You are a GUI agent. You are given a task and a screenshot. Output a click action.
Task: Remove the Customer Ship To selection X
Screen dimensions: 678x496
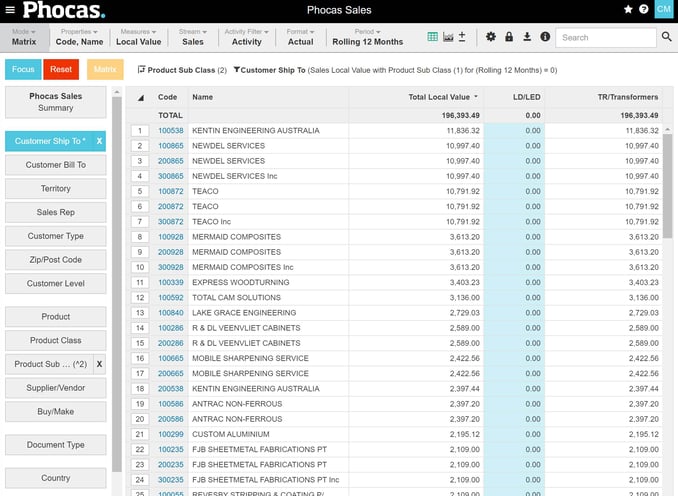tap(99, 141)
